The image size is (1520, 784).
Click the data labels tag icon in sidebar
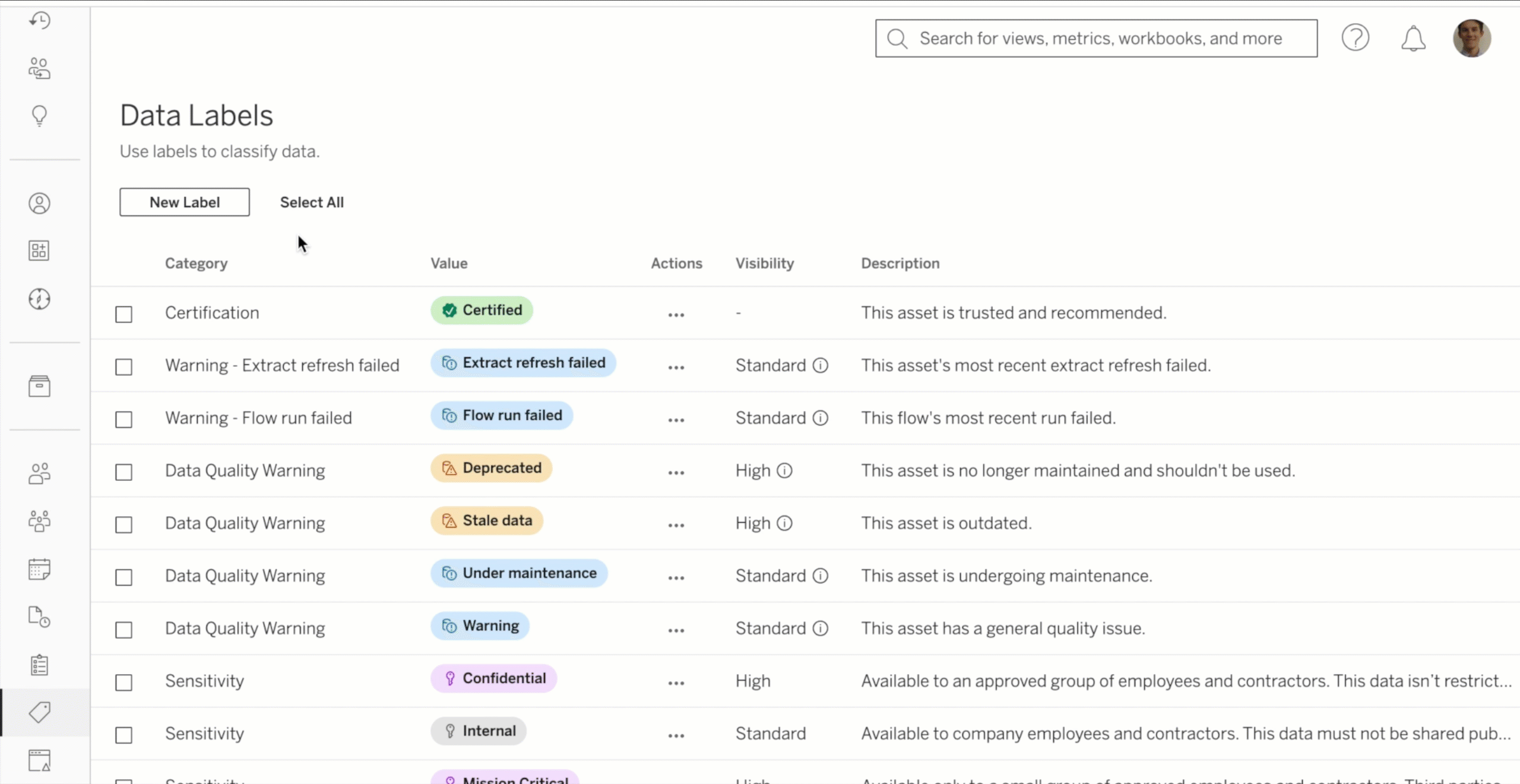pos(40,712)
